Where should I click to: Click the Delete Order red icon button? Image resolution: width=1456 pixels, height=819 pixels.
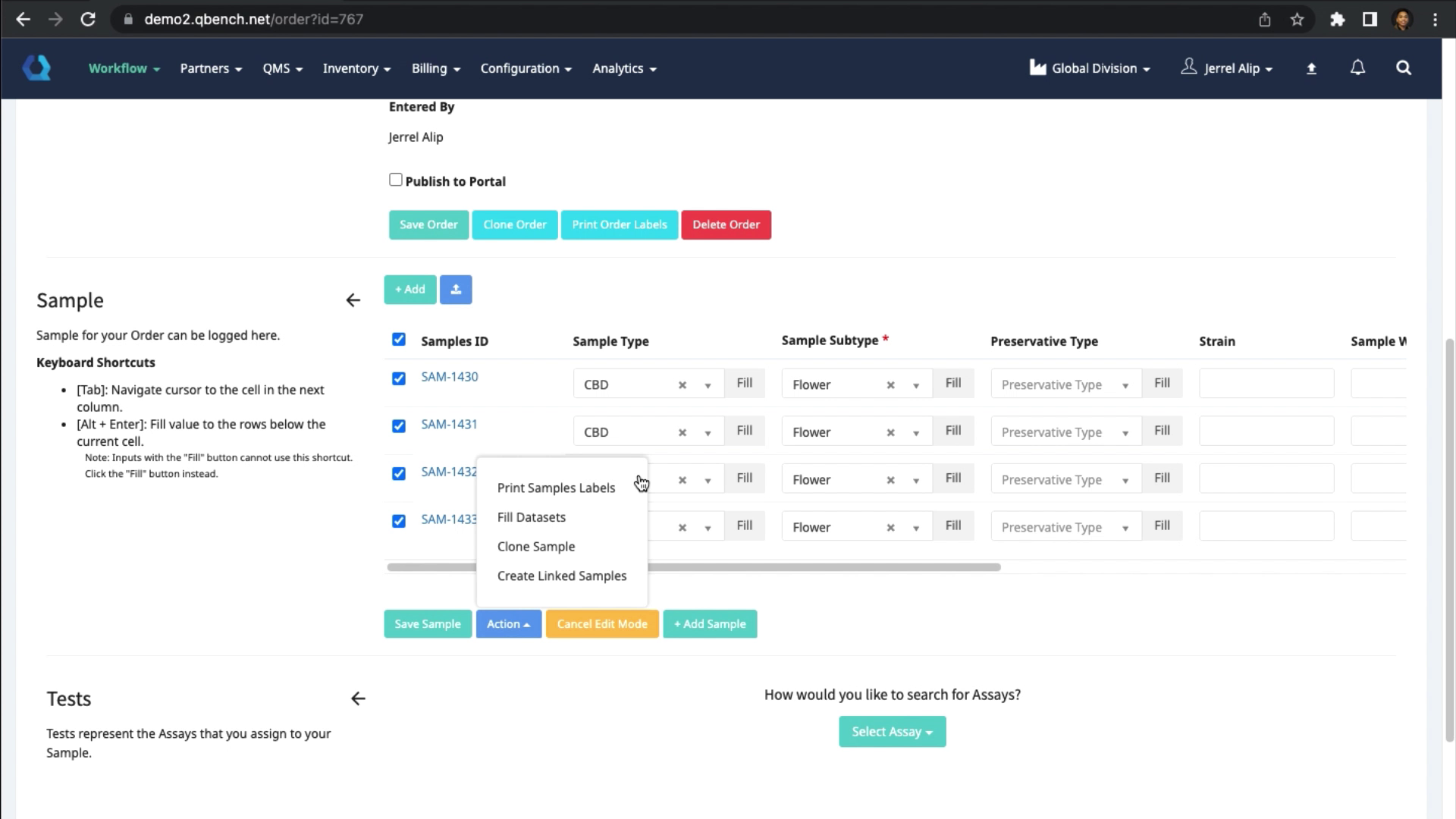[729, 224]
